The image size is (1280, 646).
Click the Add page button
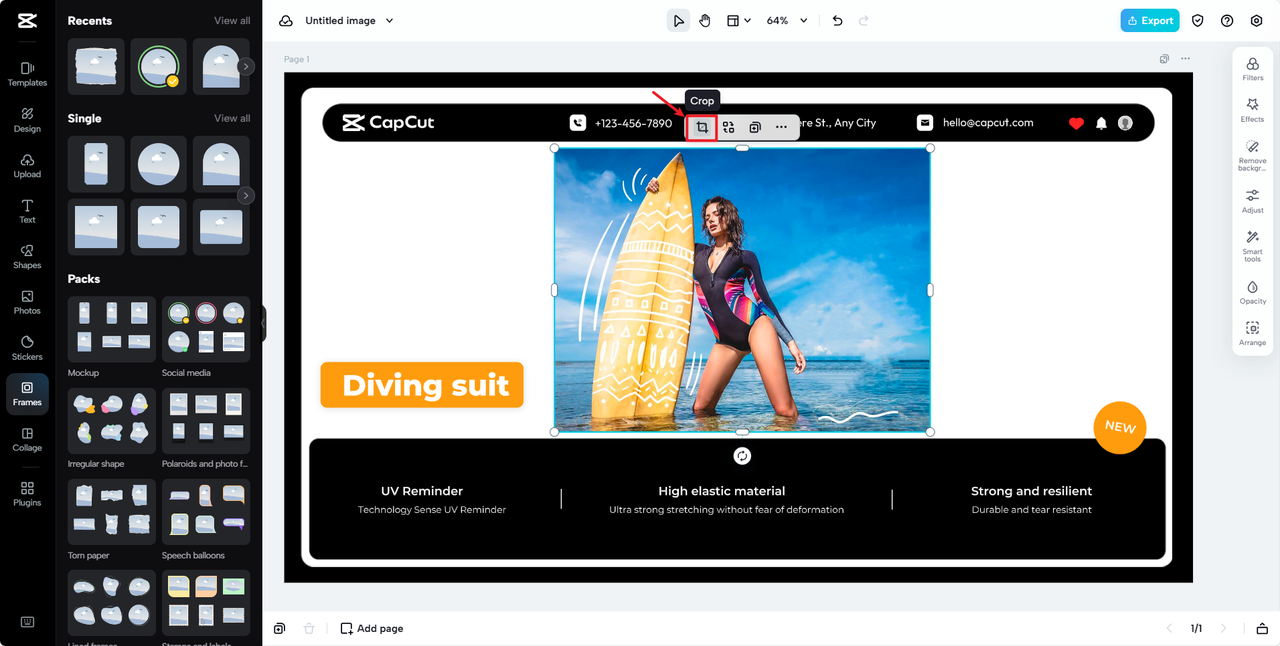[x=372, y=628]
